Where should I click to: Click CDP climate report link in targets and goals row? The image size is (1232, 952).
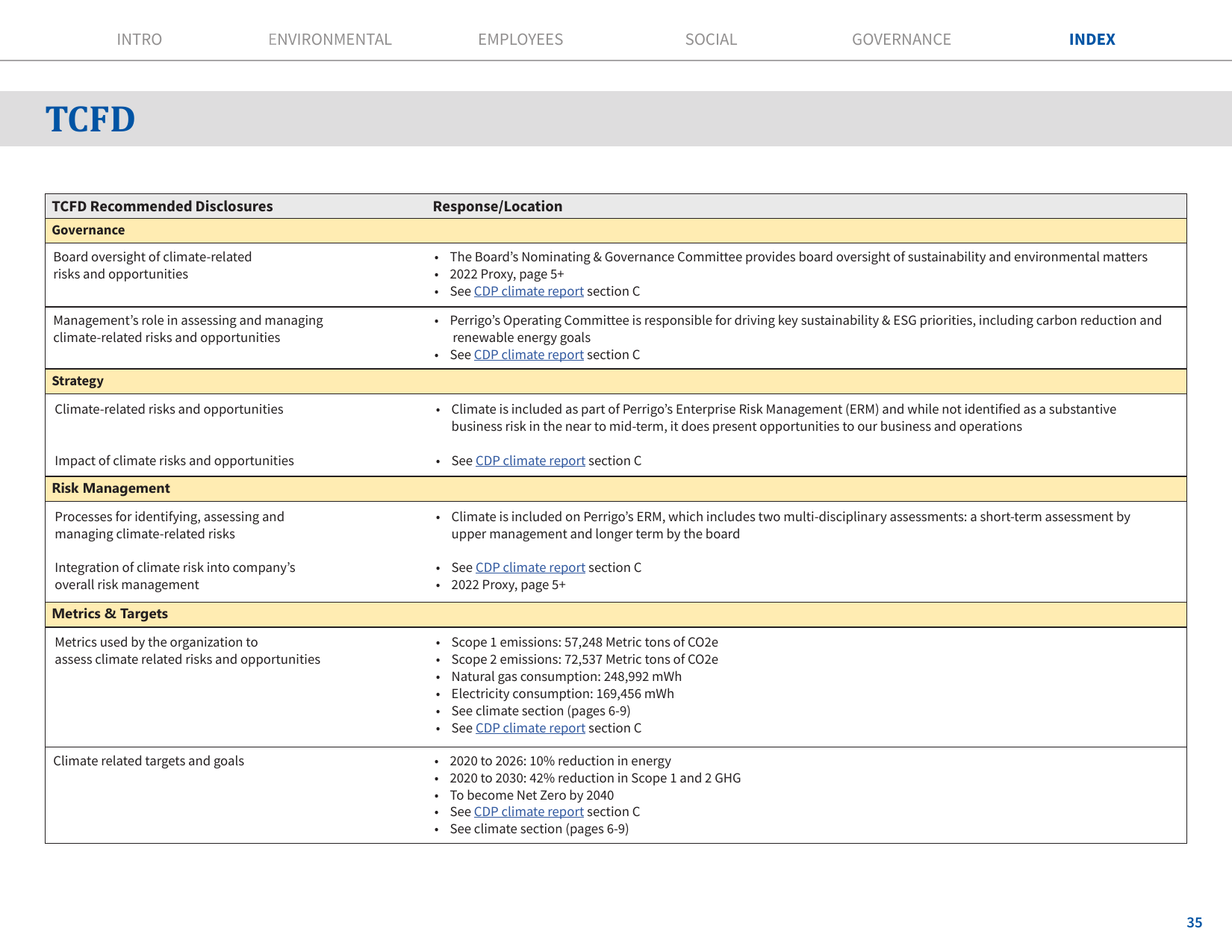pyautogui.click(x=529, y=812)
